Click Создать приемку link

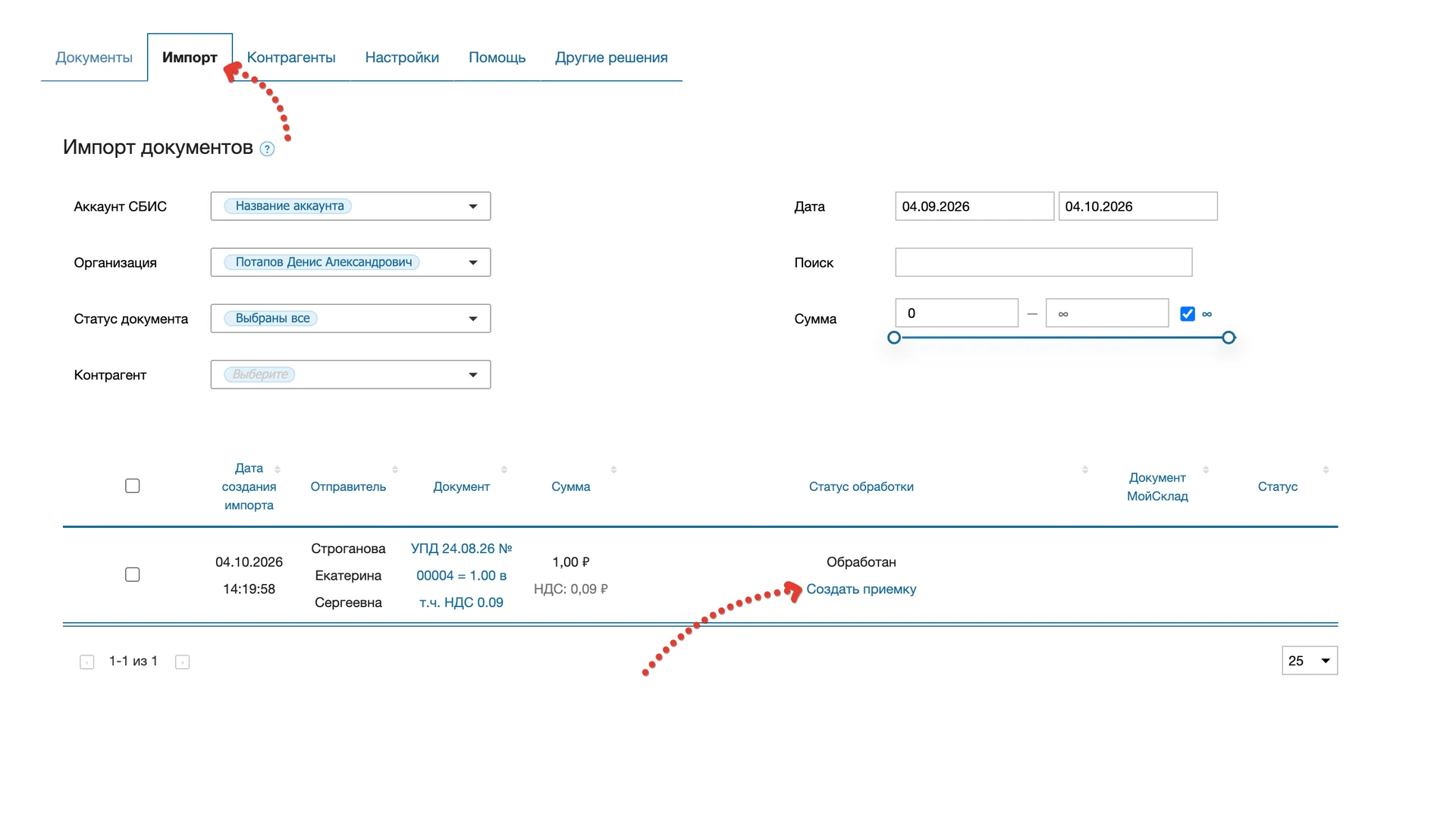[861, 589]
